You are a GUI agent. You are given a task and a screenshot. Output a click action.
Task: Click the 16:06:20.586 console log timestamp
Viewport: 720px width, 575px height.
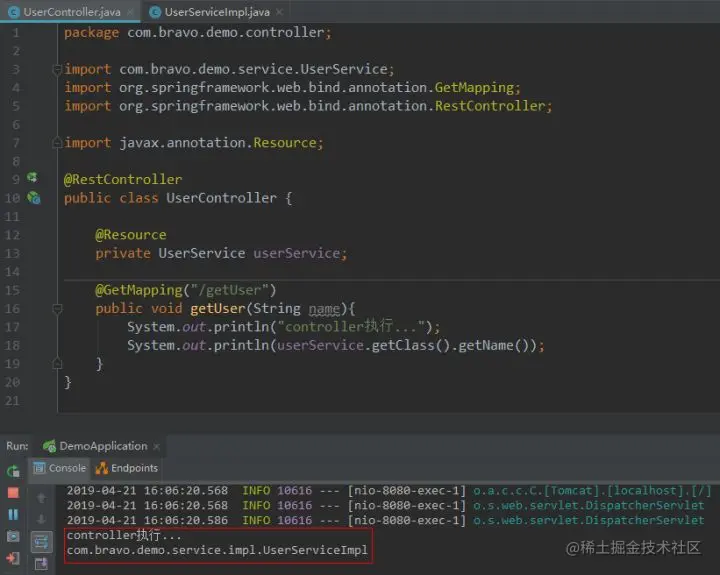pos(147,520)
